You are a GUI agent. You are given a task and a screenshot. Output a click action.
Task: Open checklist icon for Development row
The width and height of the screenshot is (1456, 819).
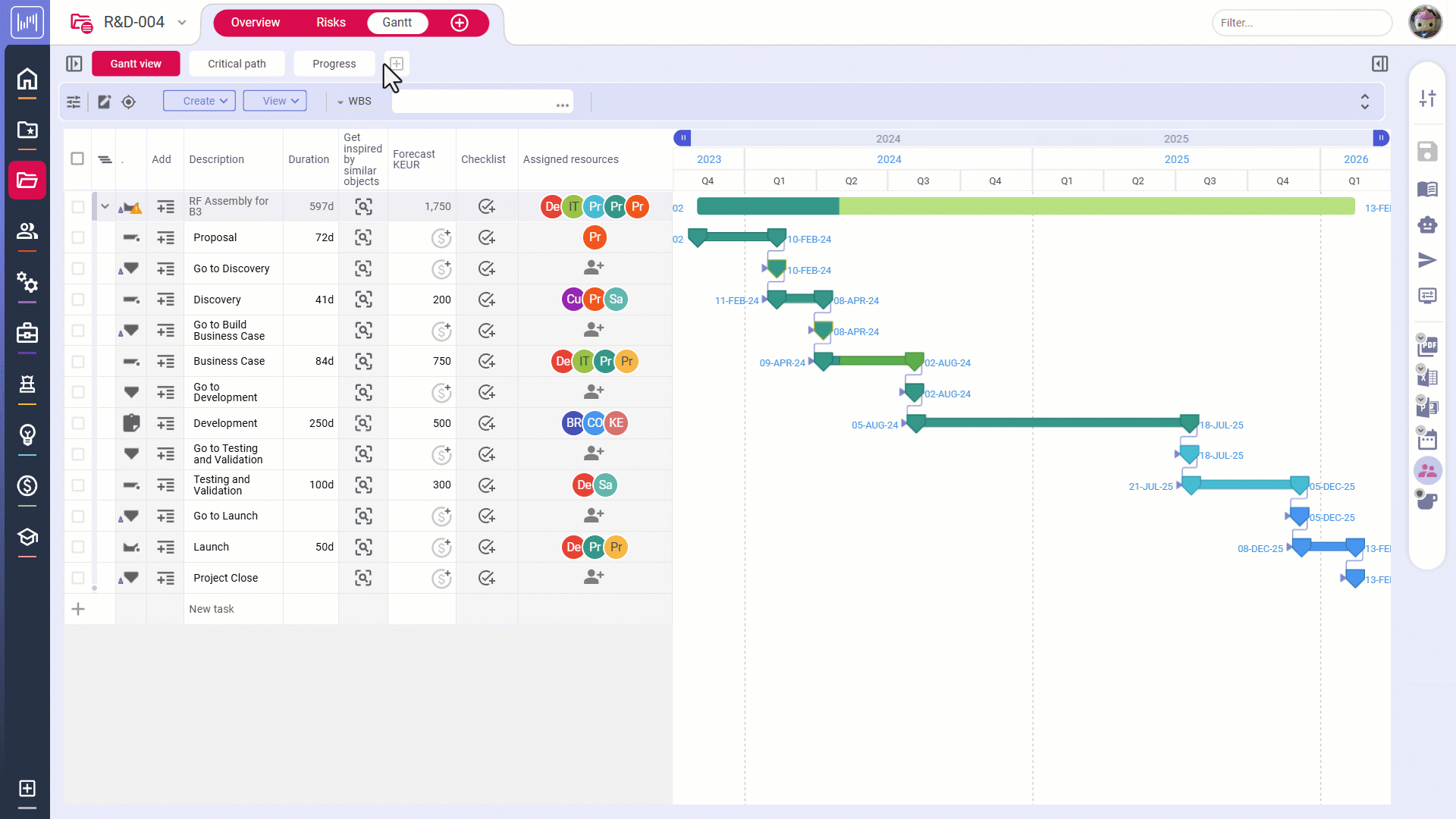click(x=487, y=423)
